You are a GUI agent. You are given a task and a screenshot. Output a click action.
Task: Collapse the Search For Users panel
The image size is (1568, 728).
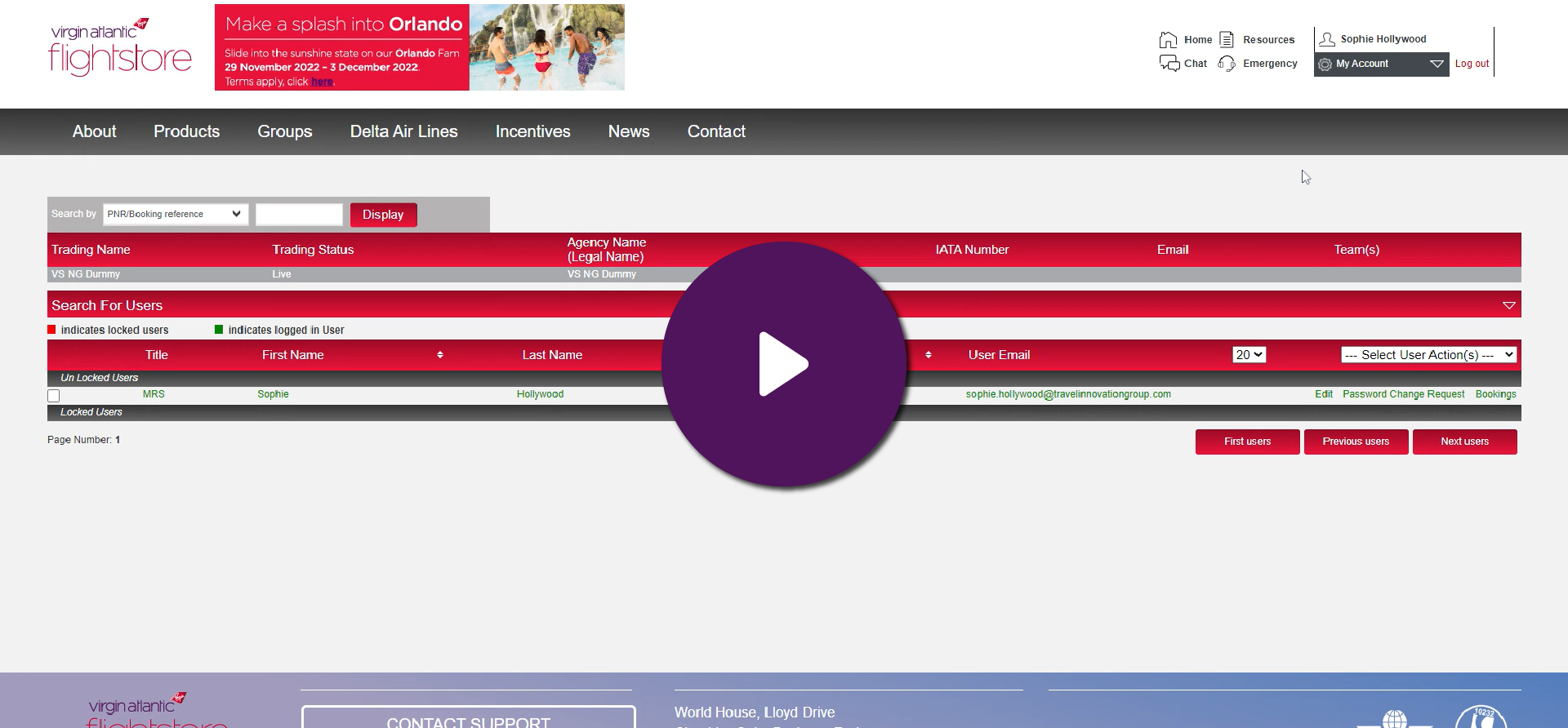(x=1508, y=305)
